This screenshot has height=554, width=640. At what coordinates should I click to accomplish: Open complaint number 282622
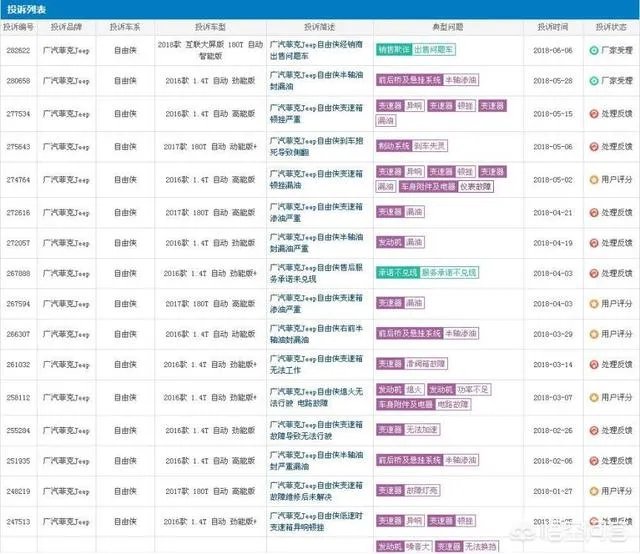(20, 50)
